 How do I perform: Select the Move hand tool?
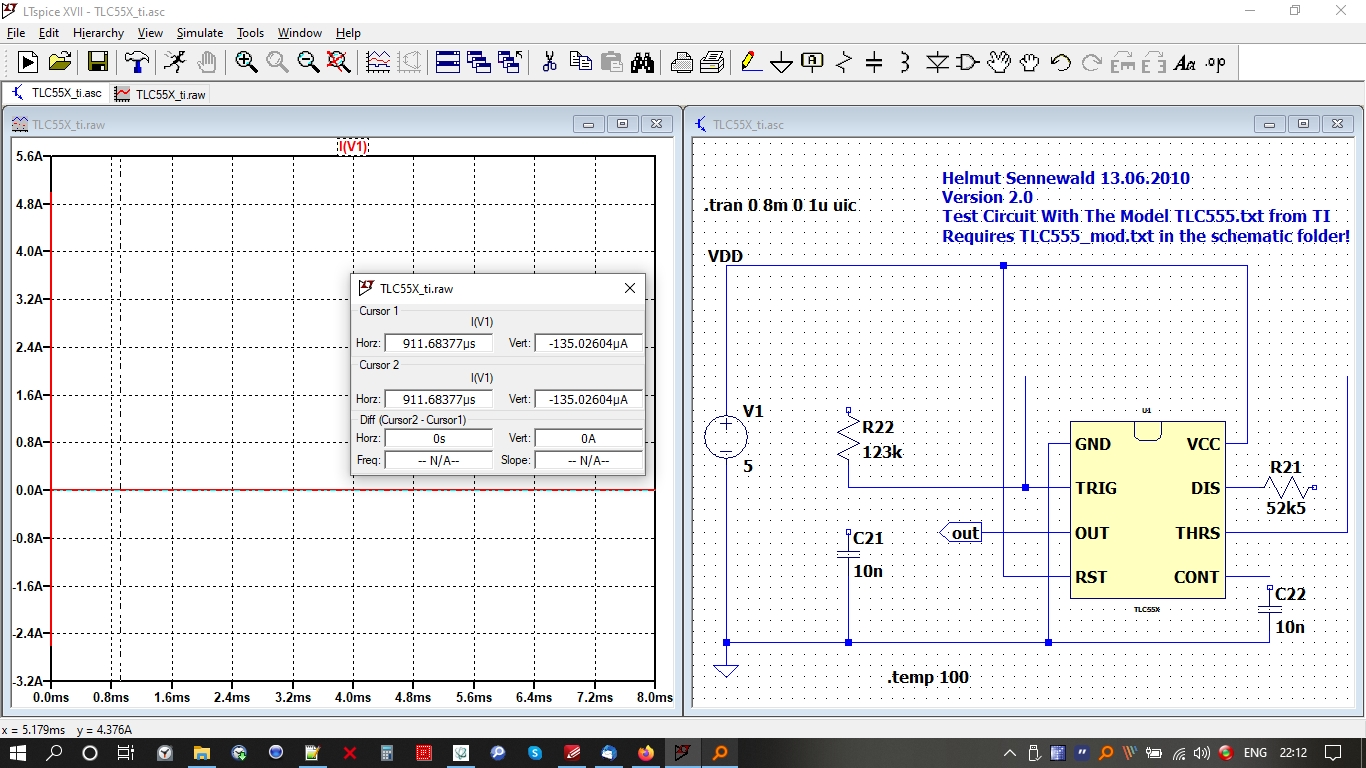tap(999, 62)
